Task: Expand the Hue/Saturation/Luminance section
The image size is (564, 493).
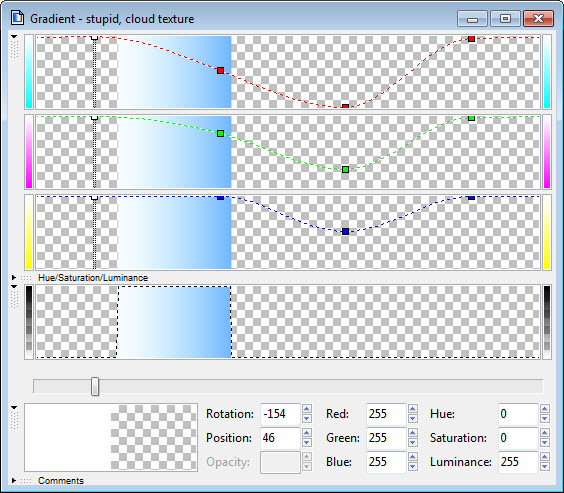Action: point(14,277)
